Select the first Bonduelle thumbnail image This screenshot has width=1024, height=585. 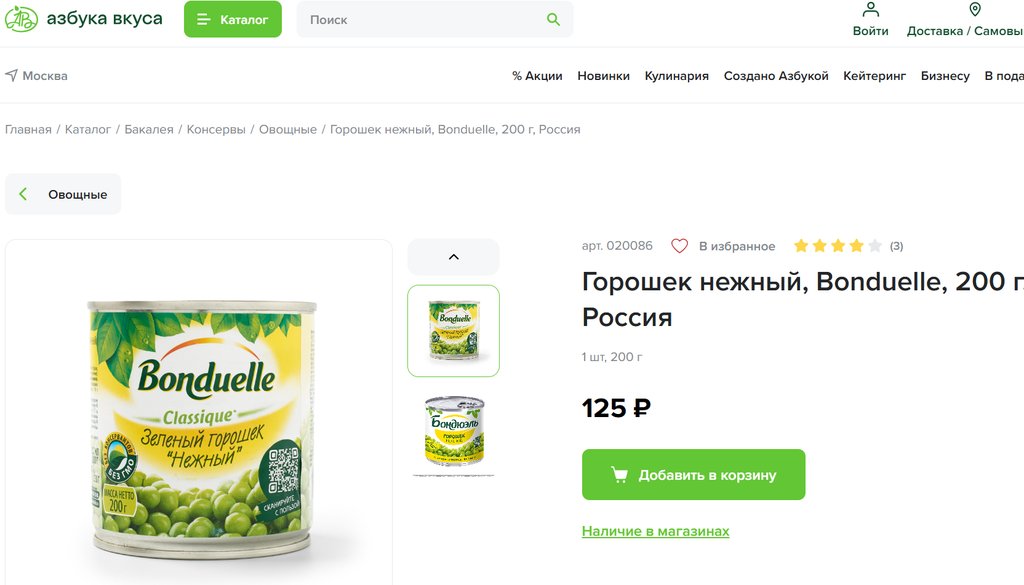(454, 331)
